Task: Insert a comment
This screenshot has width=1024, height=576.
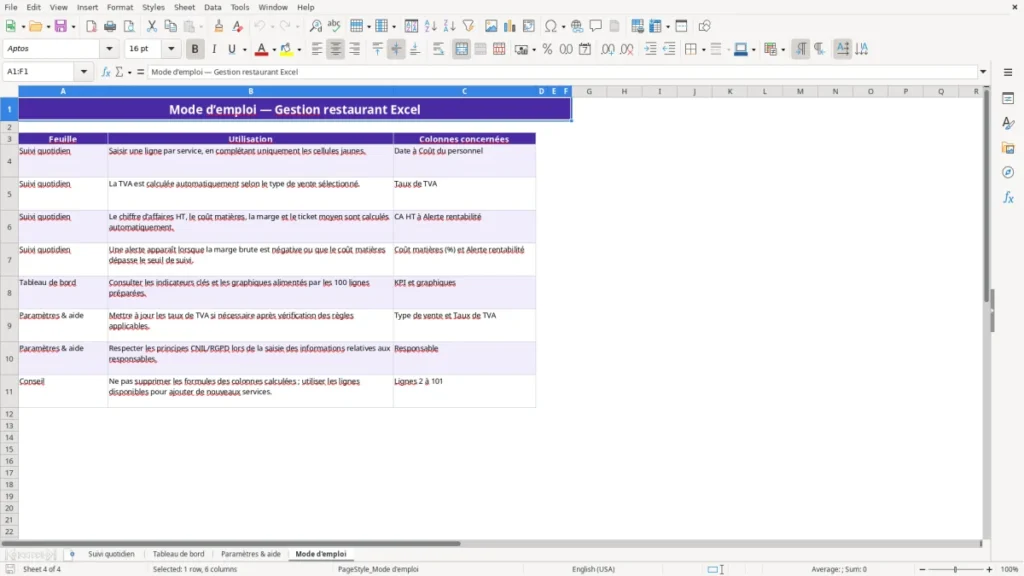Action: (596, 26)
